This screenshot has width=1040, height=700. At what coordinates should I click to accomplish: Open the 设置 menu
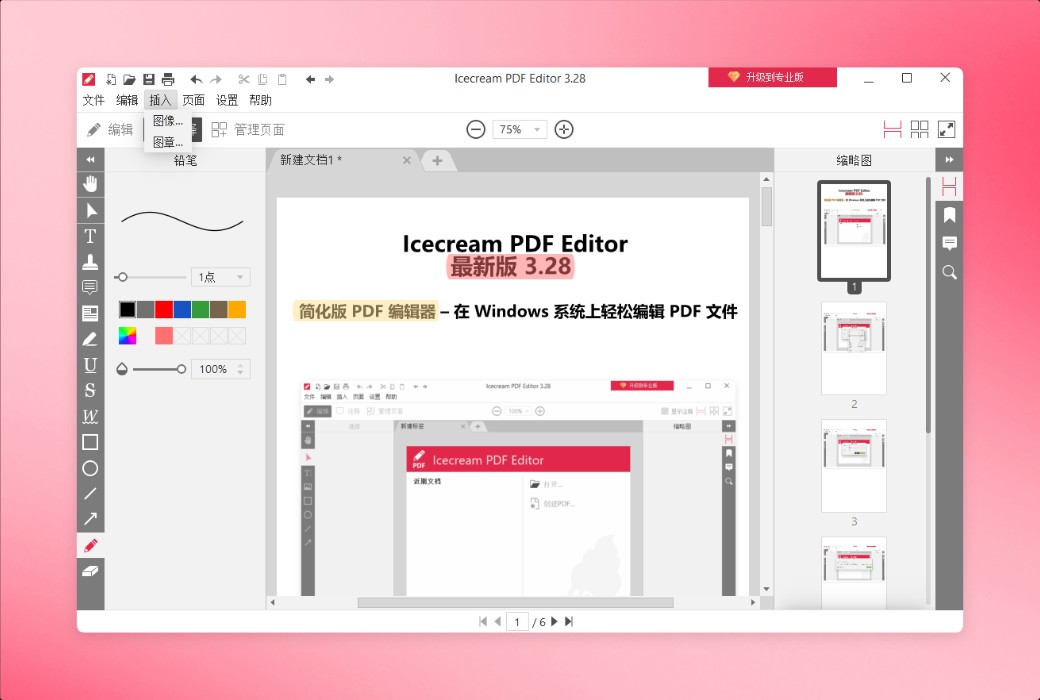click(x=226, y=99)
